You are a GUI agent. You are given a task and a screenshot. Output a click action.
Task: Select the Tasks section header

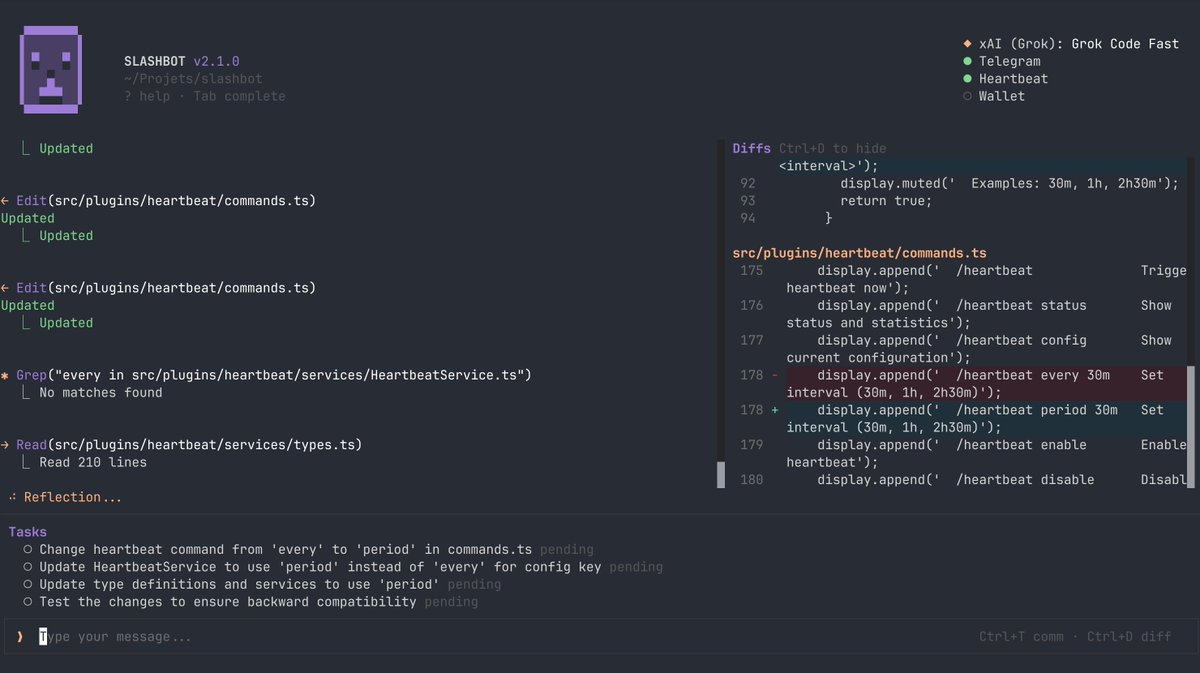pyautogui.click(x=28, y=532)
